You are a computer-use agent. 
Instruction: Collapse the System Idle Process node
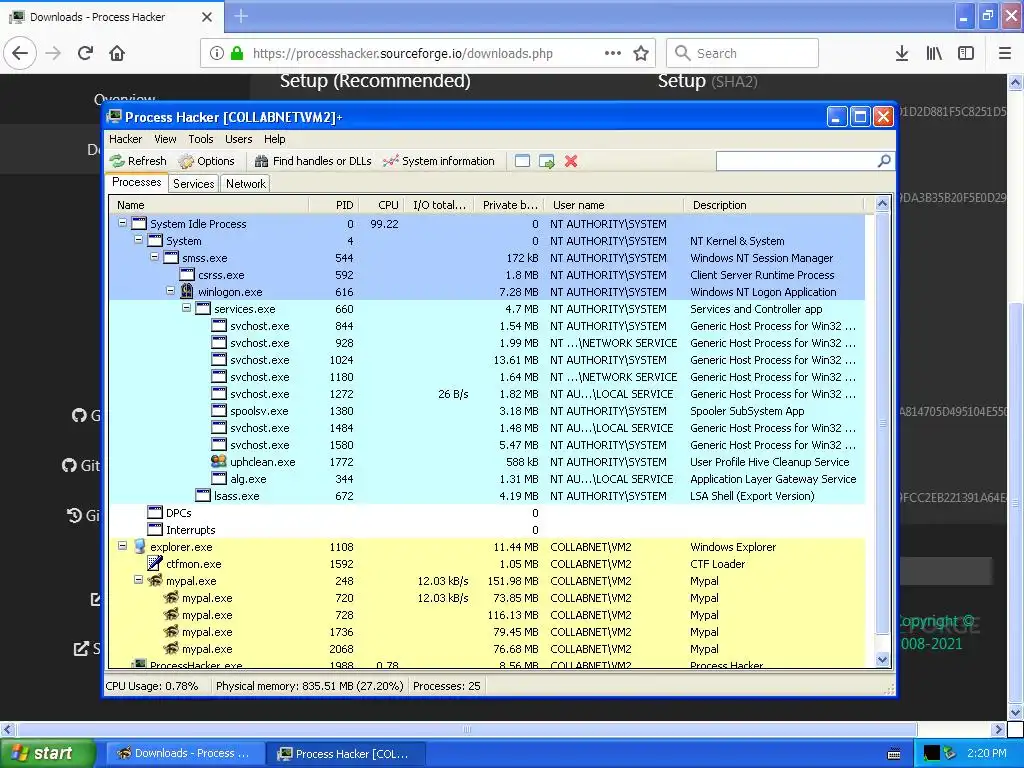click(122, 223)
